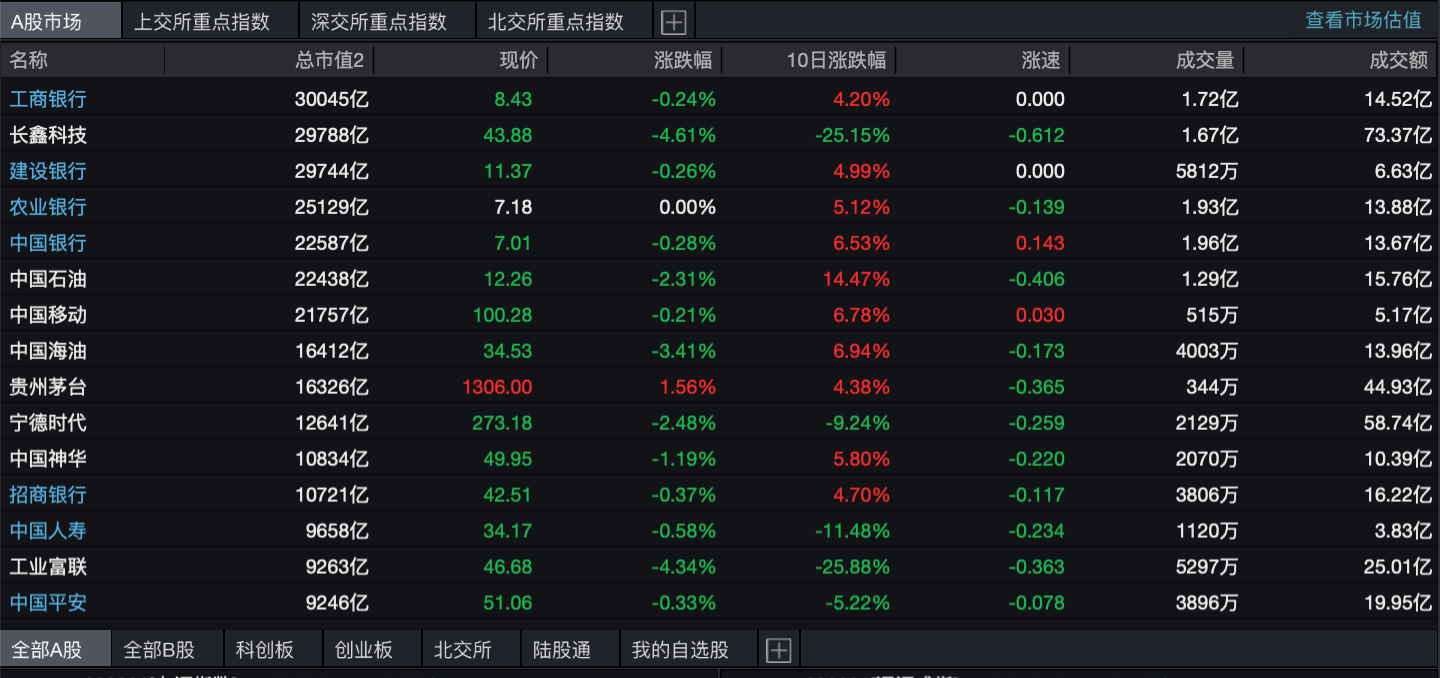Screen dimensions: 1440x678
Task: Click the 0.143 speed value of 中国银行
Action: 1040,243
